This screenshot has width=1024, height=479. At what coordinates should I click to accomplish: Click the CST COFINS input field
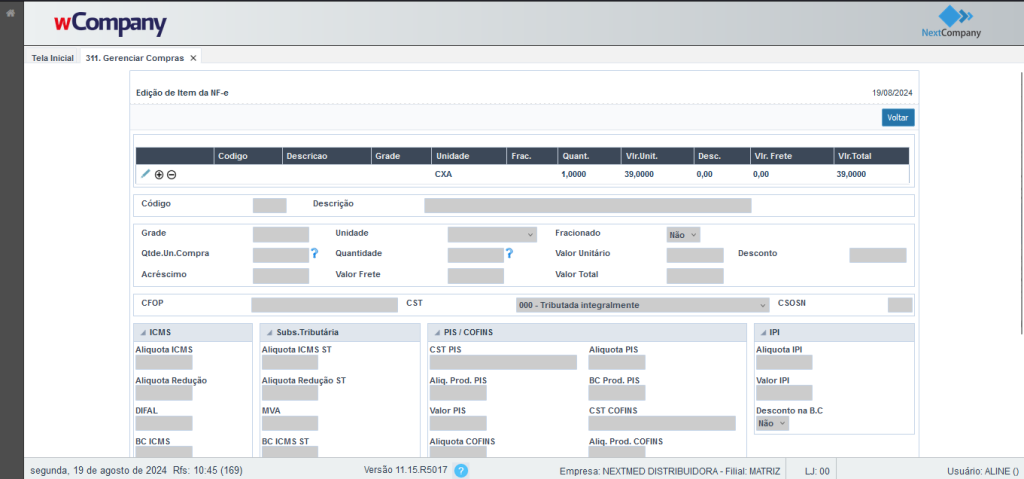pos(662,423)
